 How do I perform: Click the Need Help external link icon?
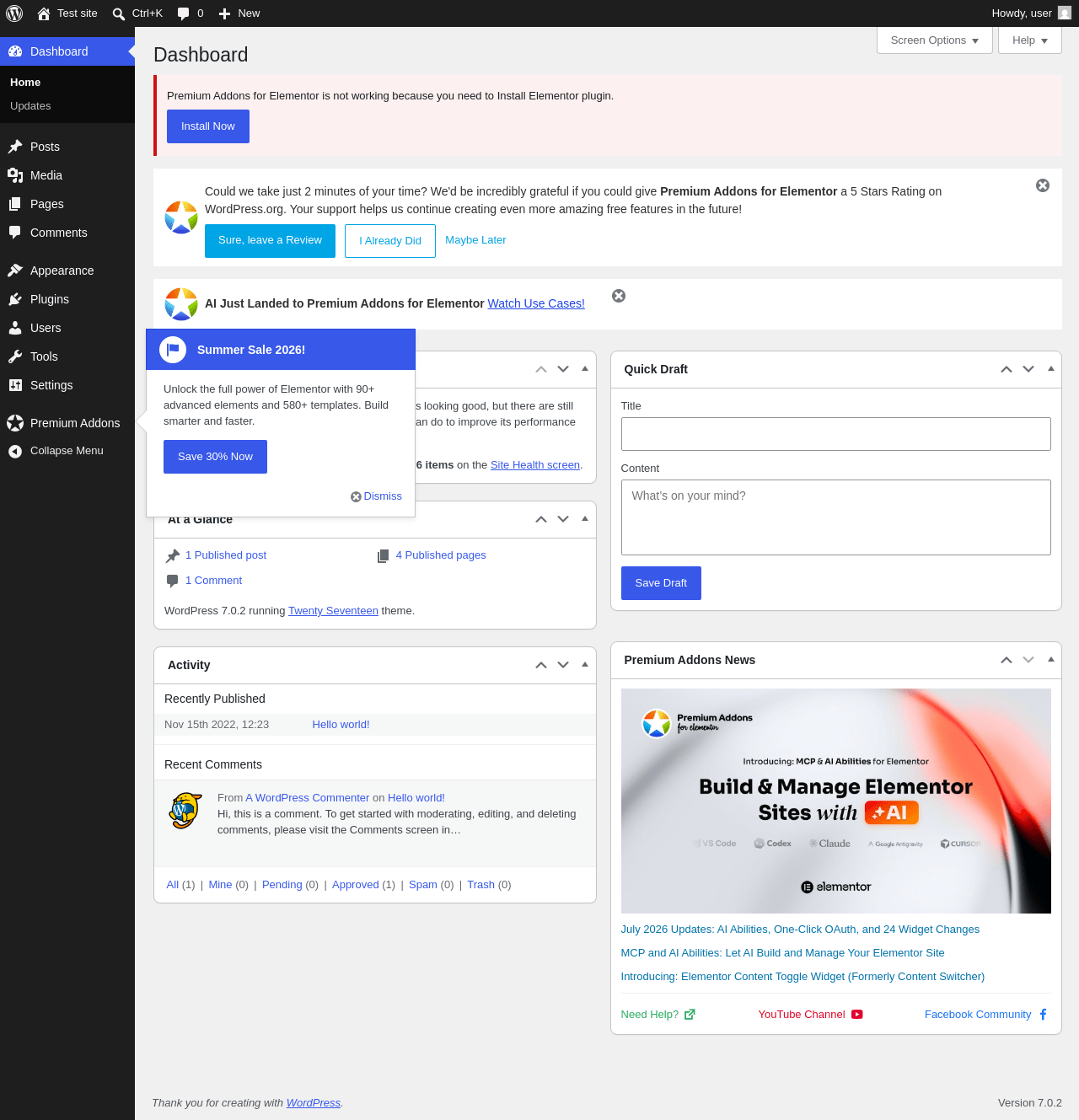coord(690,1015)
